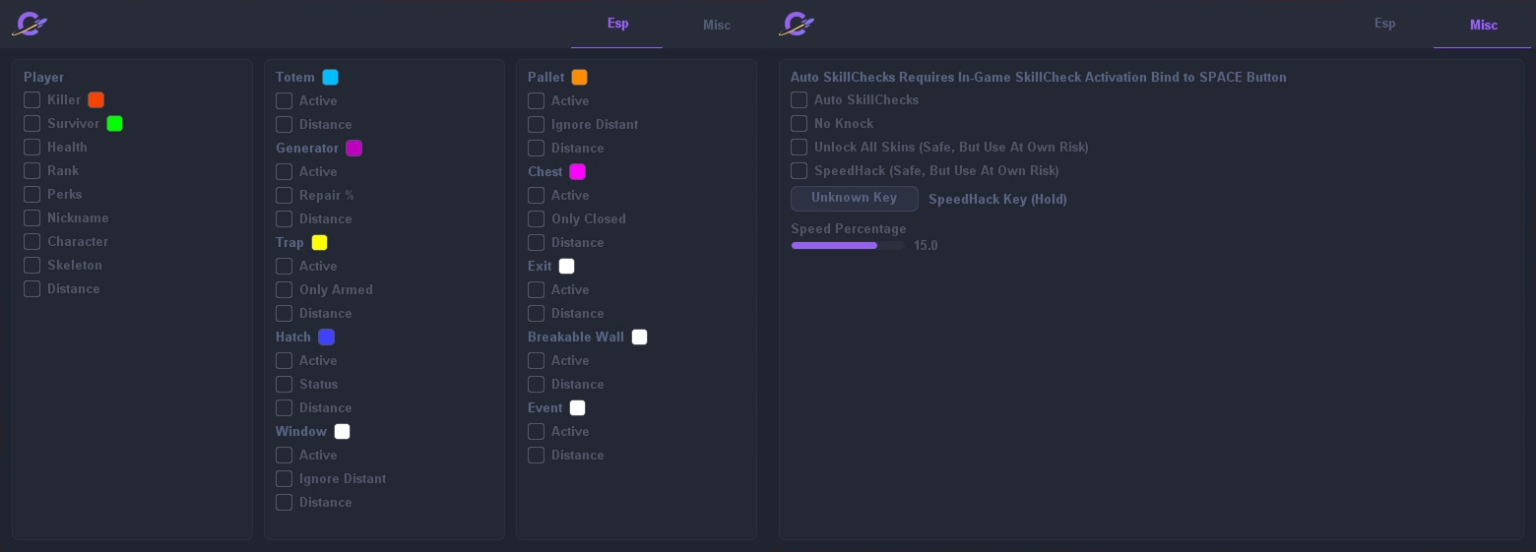This screenshot has height=552, width=1536.
Task: Switch to Misc tab in the left window
Action: (x=716, y=25)
